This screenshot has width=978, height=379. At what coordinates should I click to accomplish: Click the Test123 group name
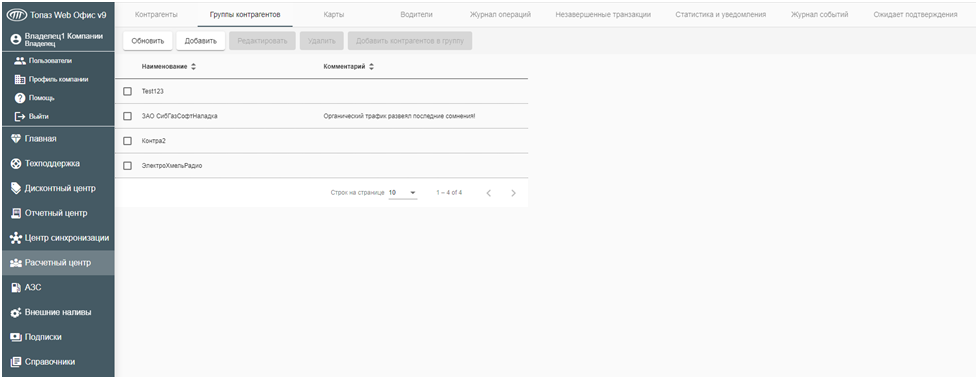pyautogui.click(x=152, y=92)
